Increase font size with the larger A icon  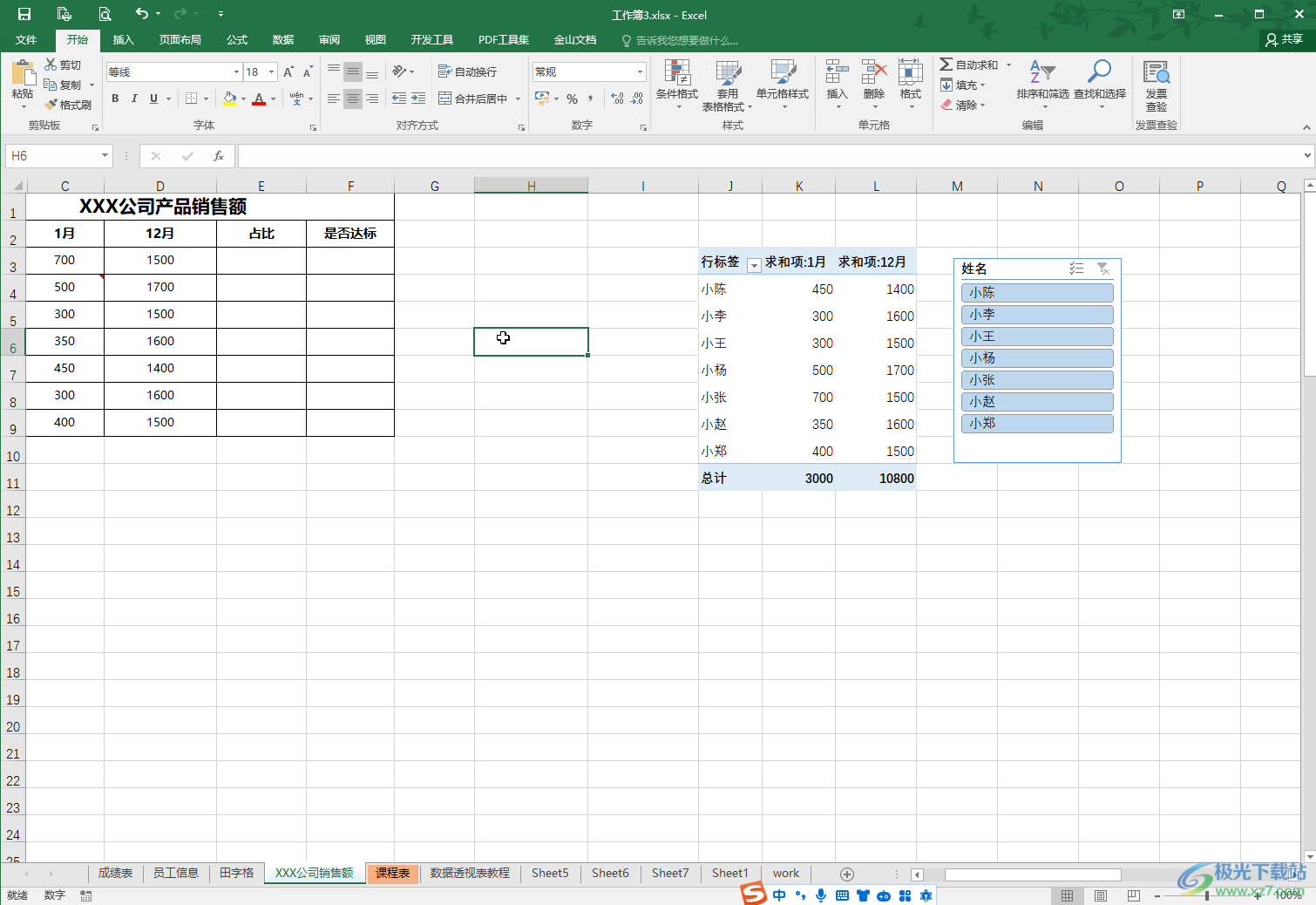click(x=288, y=71)
